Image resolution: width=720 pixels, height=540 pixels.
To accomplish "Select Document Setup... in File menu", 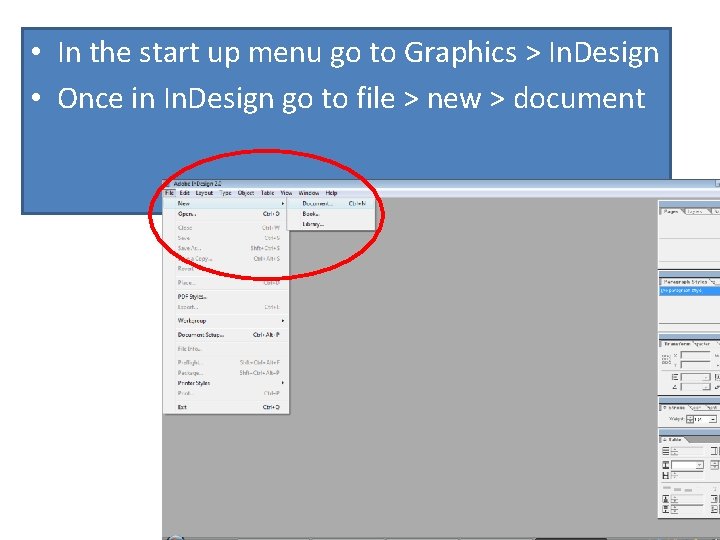I will 226,335.
